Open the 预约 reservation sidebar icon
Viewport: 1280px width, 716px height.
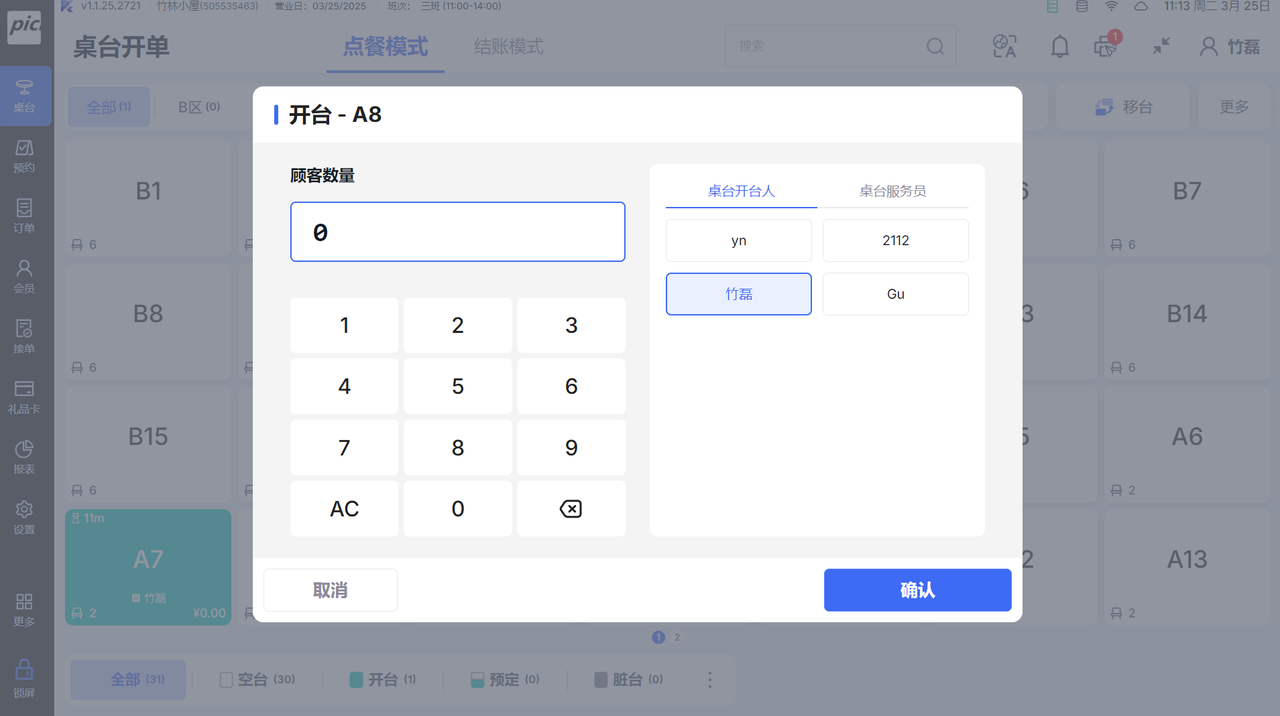(24, 156)
